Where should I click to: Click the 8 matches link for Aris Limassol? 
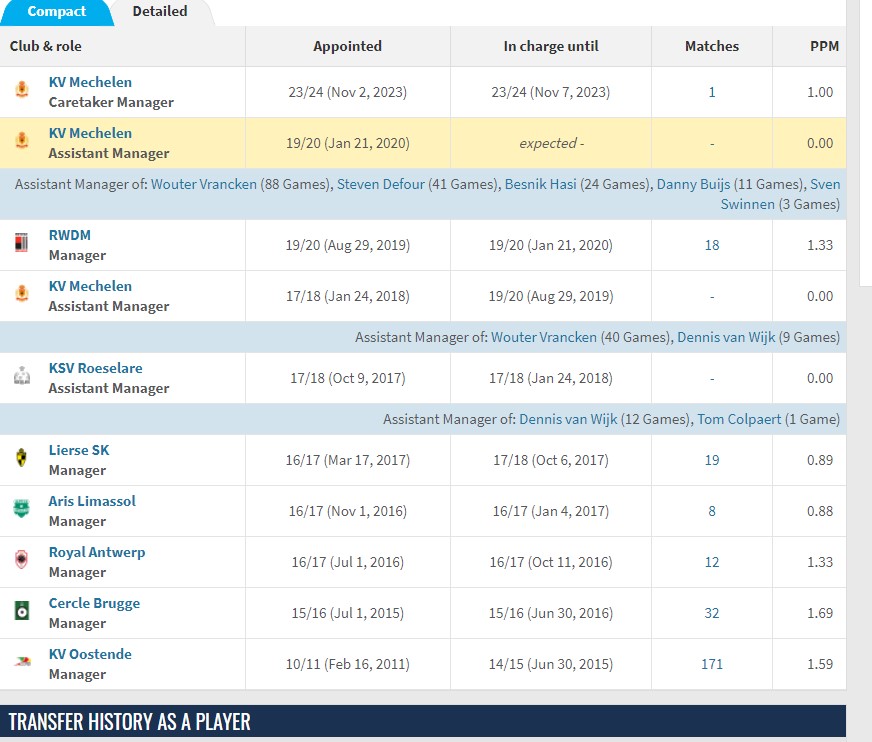[x=712, y=511]
